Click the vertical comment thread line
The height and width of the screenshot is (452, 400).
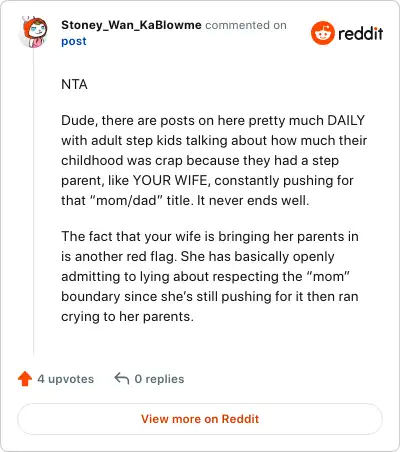coord(33,202)
